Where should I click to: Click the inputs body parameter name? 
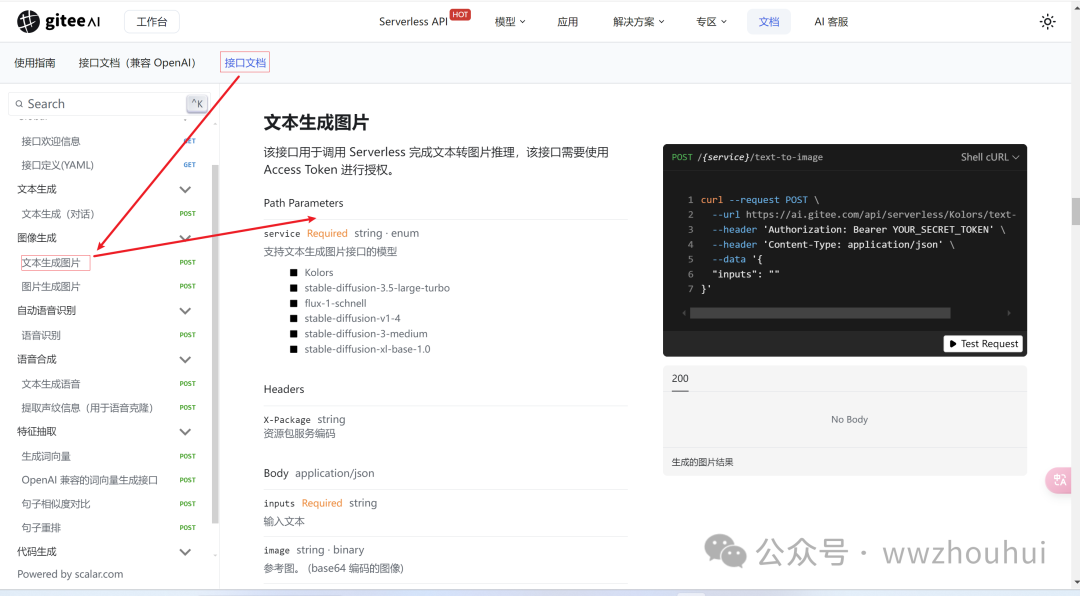coord(279,504)
